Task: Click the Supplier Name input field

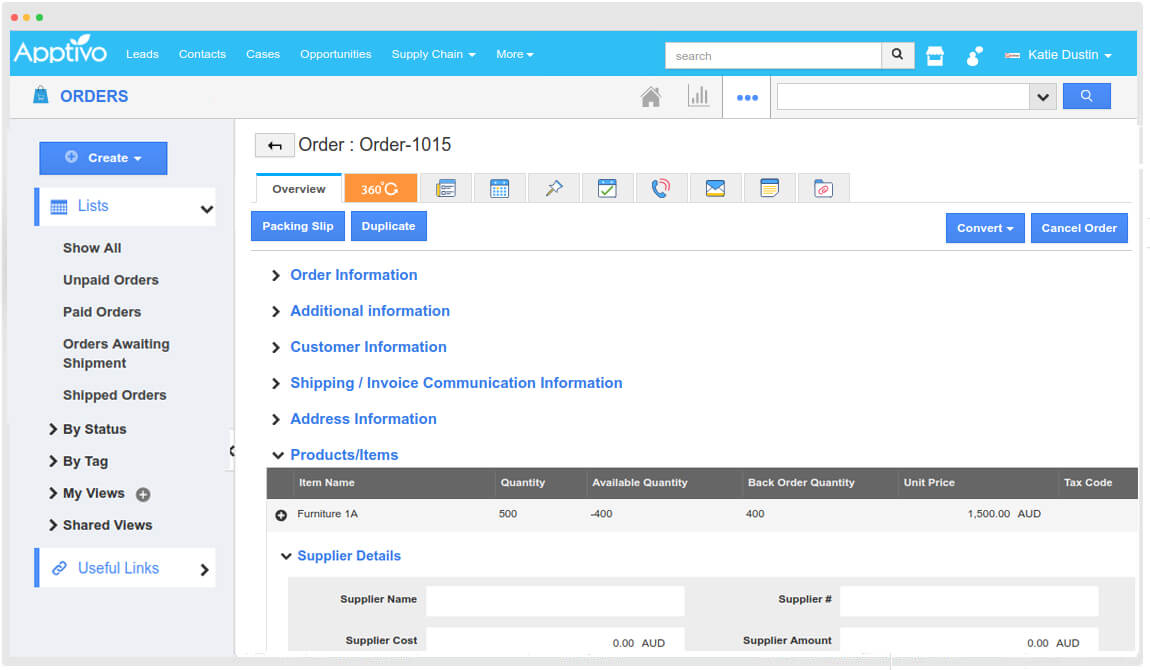Action: [555, 600]
